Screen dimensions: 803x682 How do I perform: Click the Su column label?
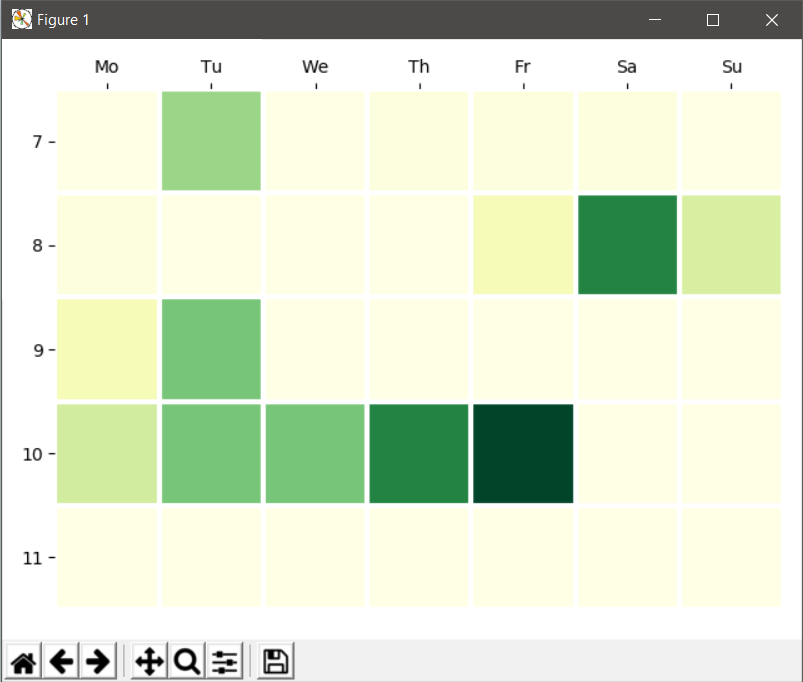(x=731, y=67)
